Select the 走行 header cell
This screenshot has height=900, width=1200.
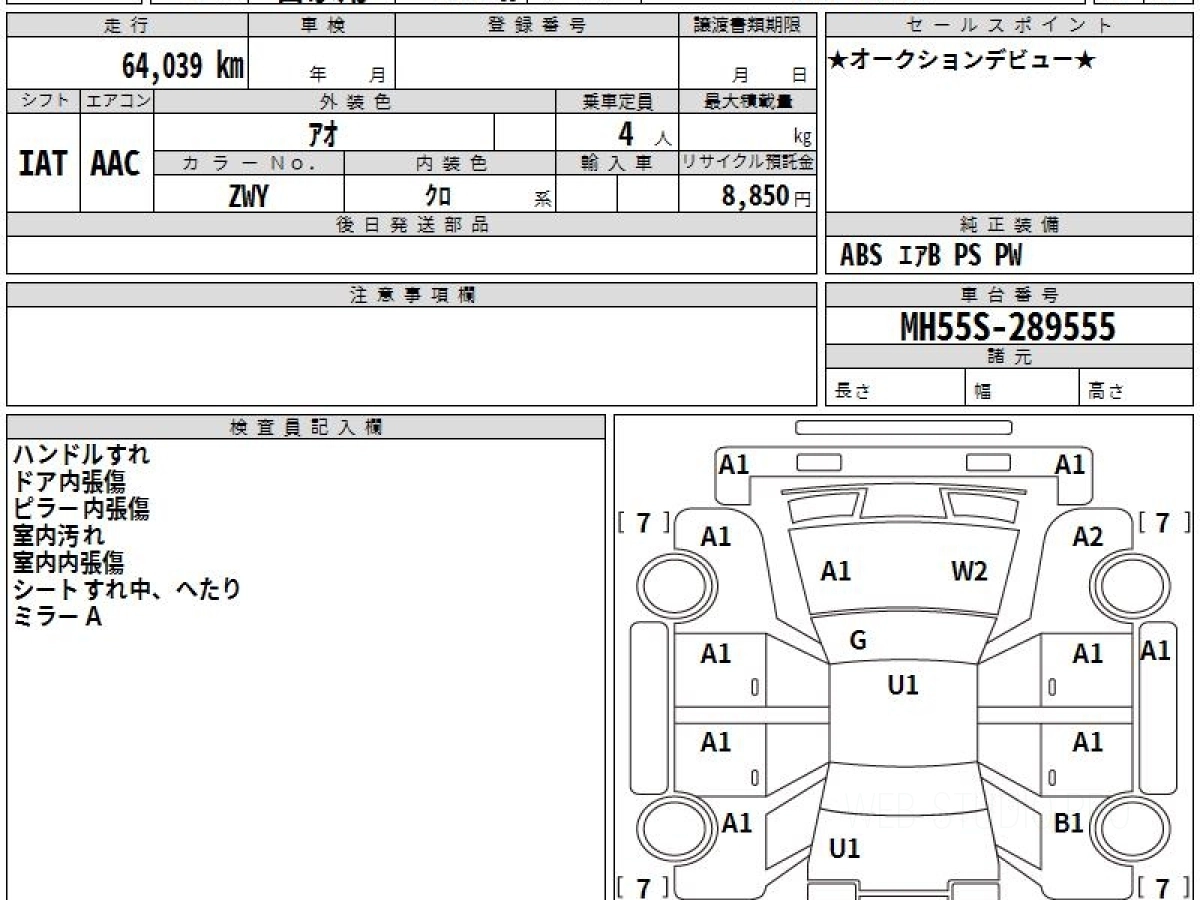(127, 26)
